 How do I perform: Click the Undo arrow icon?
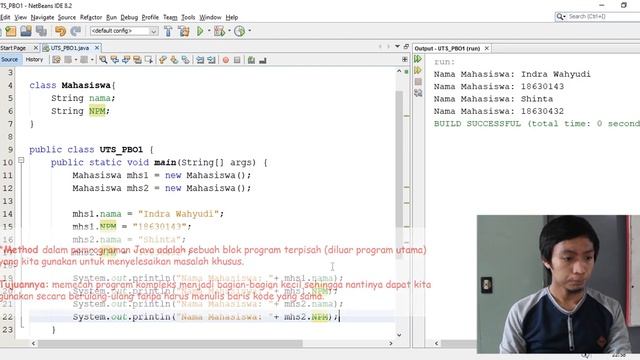coord(60,31)
